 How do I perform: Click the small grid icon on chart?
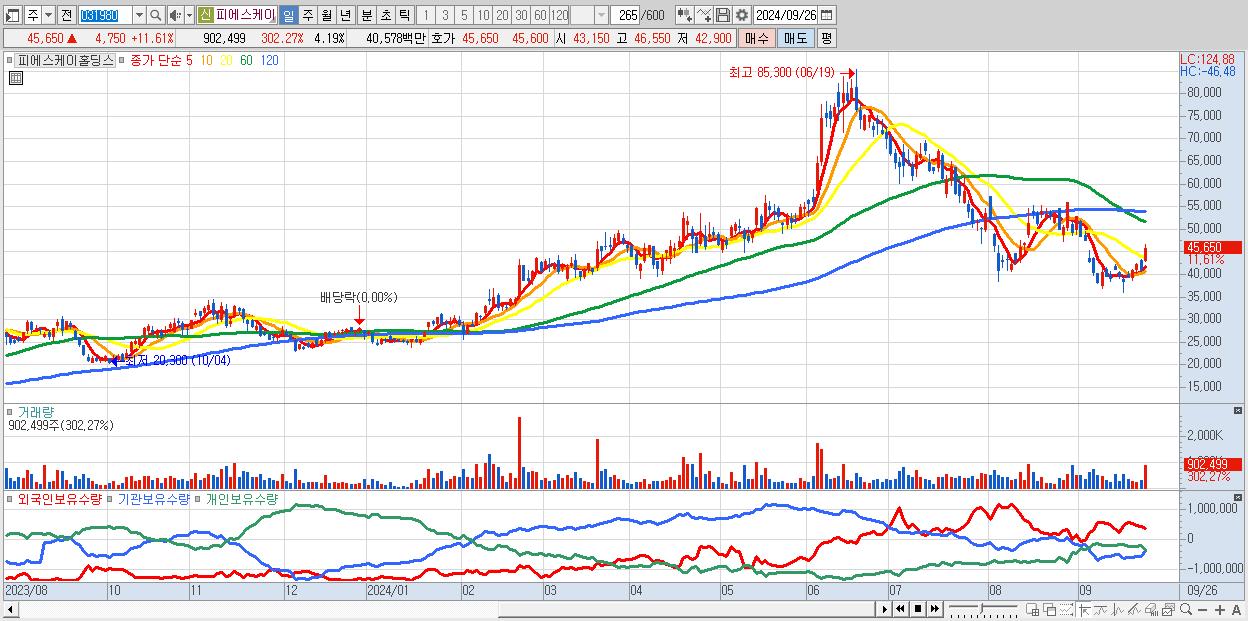[x=14, y=76]
